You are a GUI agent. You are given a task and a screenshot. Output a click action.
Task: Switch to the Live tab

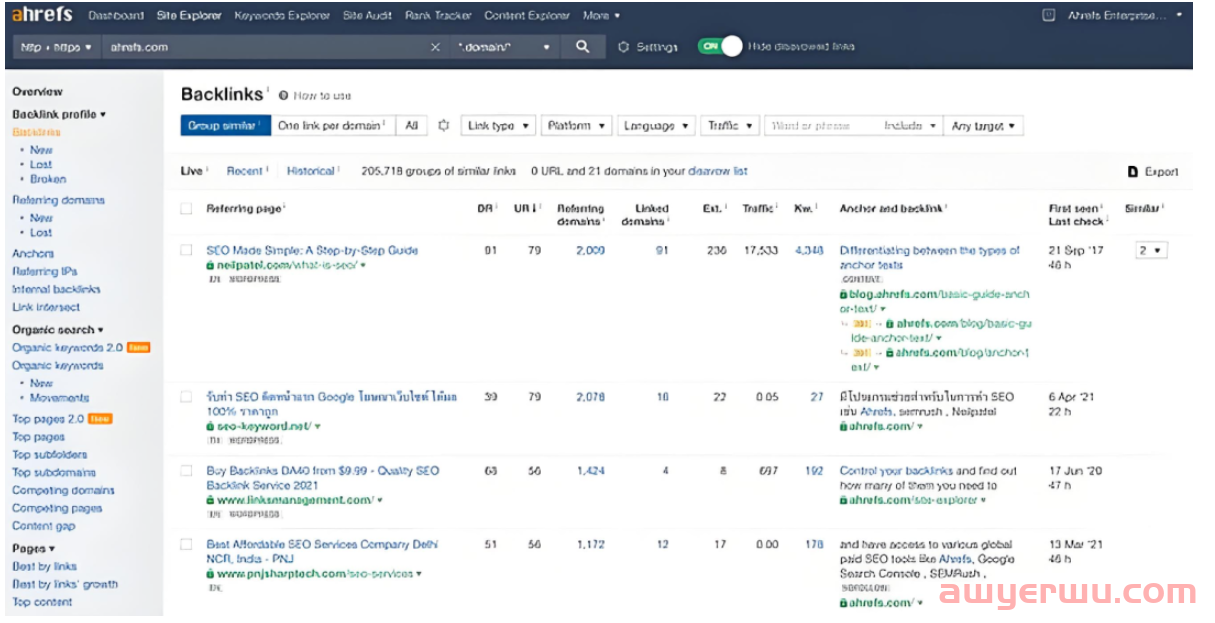(191, 171)
